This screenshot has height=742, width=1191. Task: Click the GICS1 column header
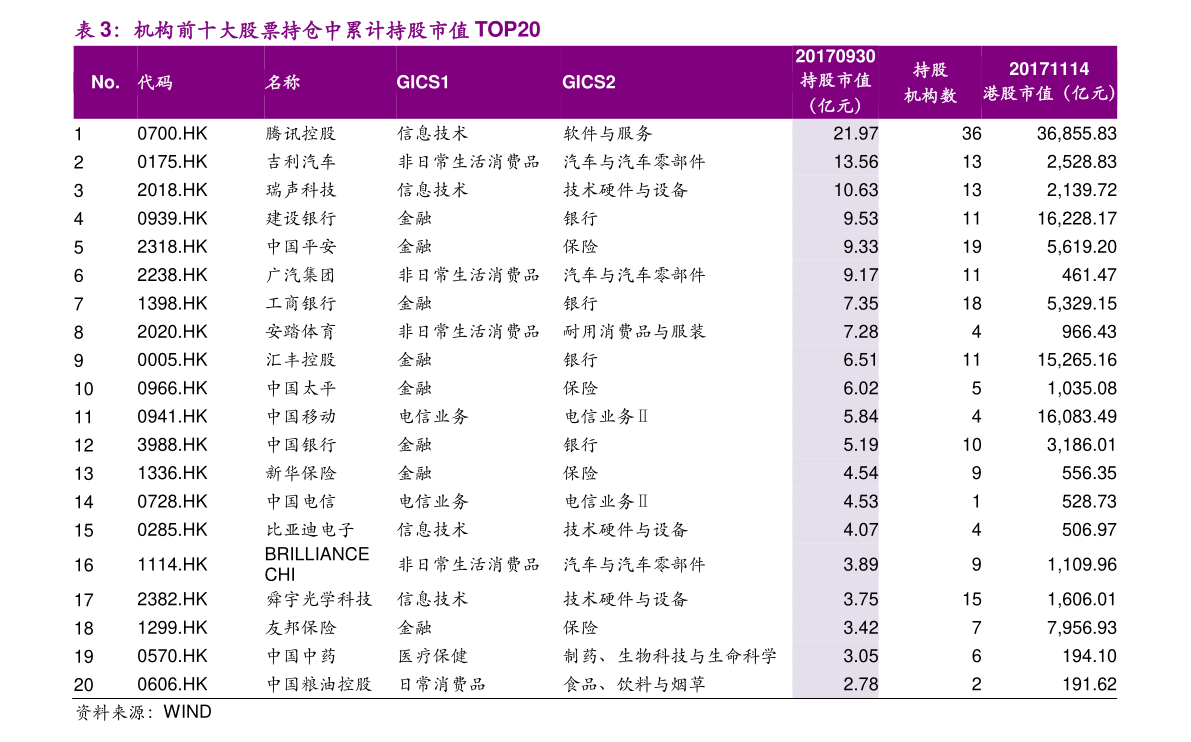(x=422, y=82)
